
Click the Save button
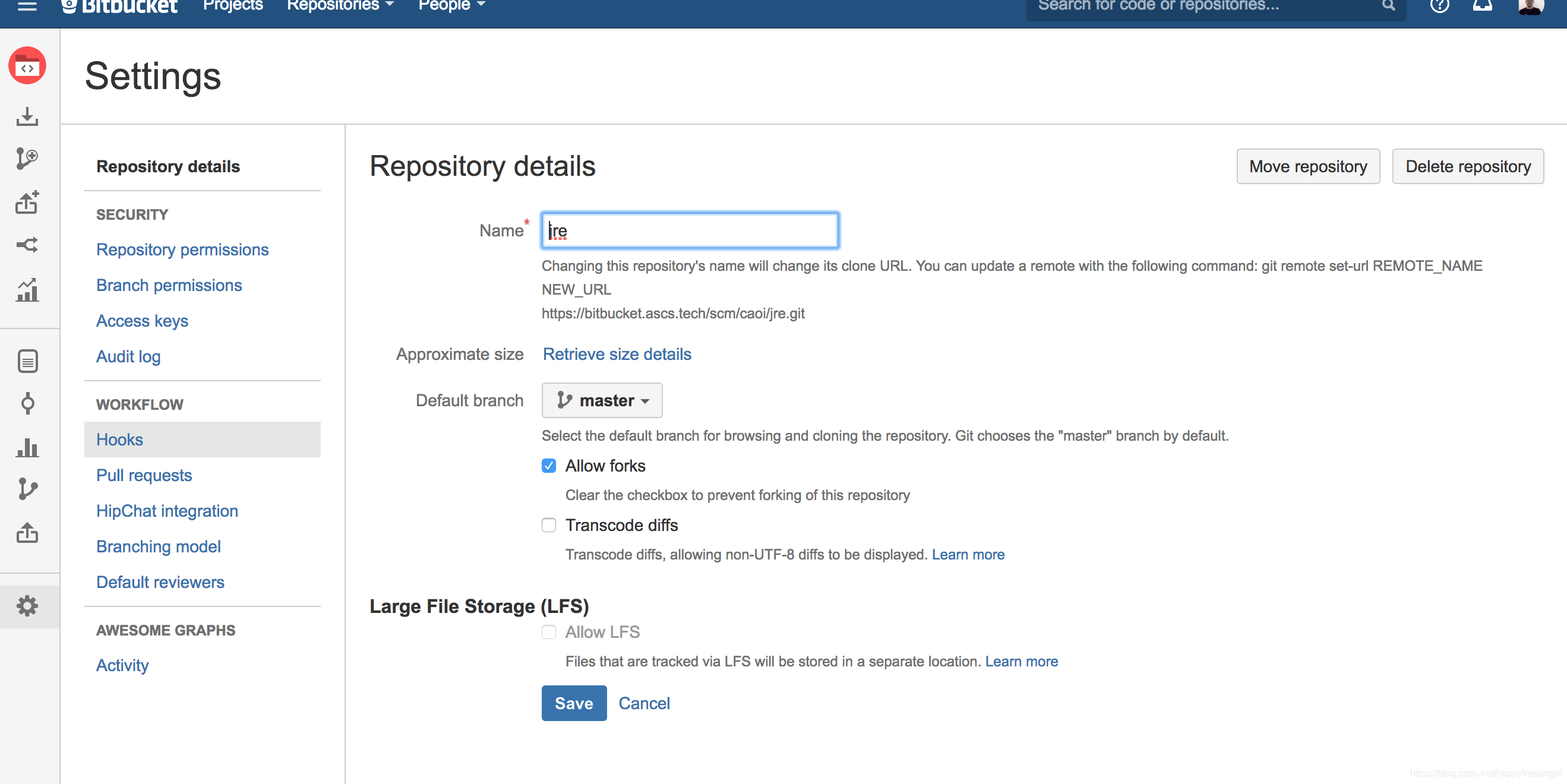(x=574, y=703)
